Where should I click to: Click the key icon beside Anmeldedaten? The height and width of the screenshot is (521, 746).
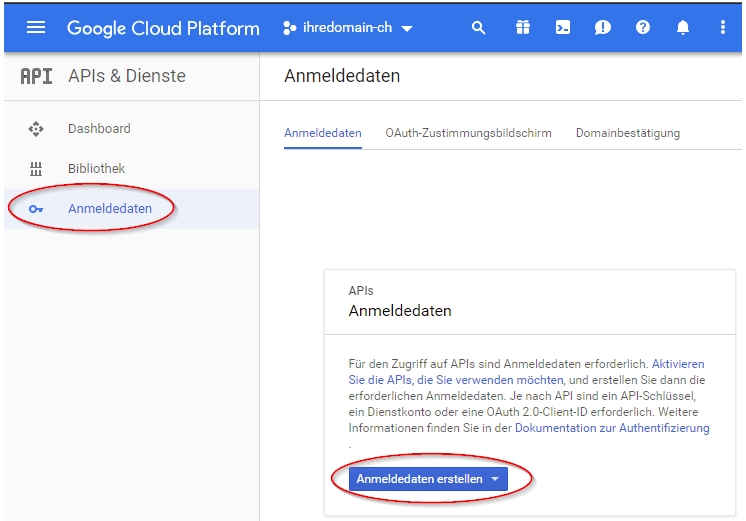pyautogui.click(x=36, y=209)
